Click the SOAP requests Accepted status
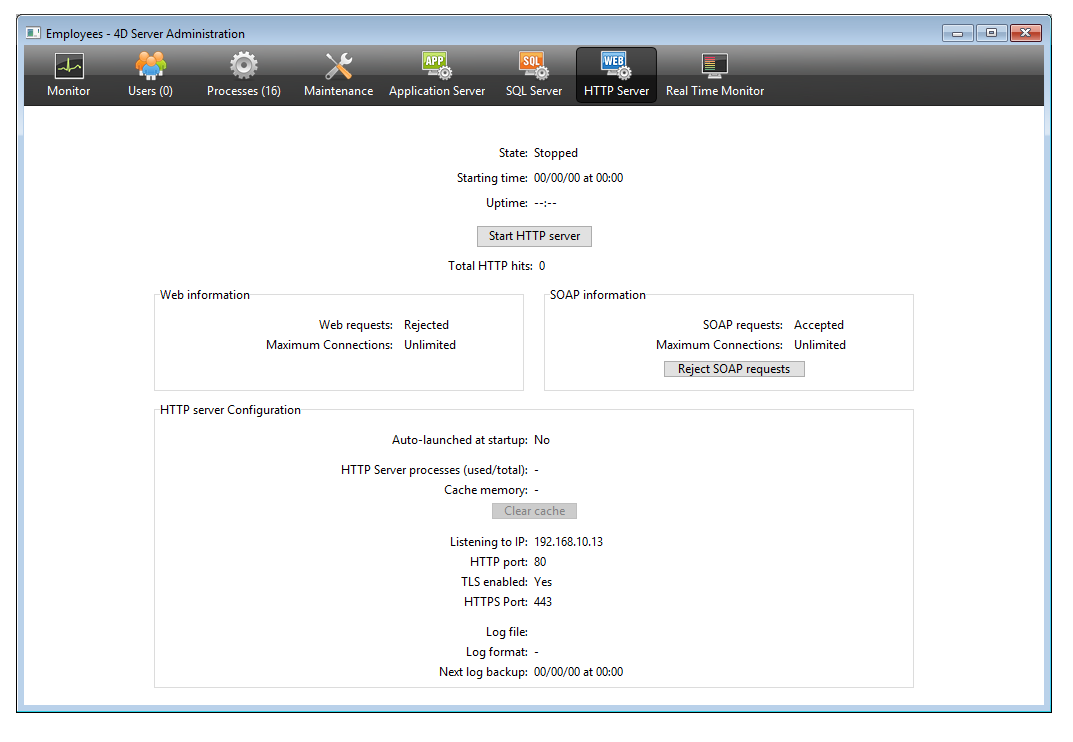The width and height of the screenshot is (1073, 742). [x=818, y=325]
